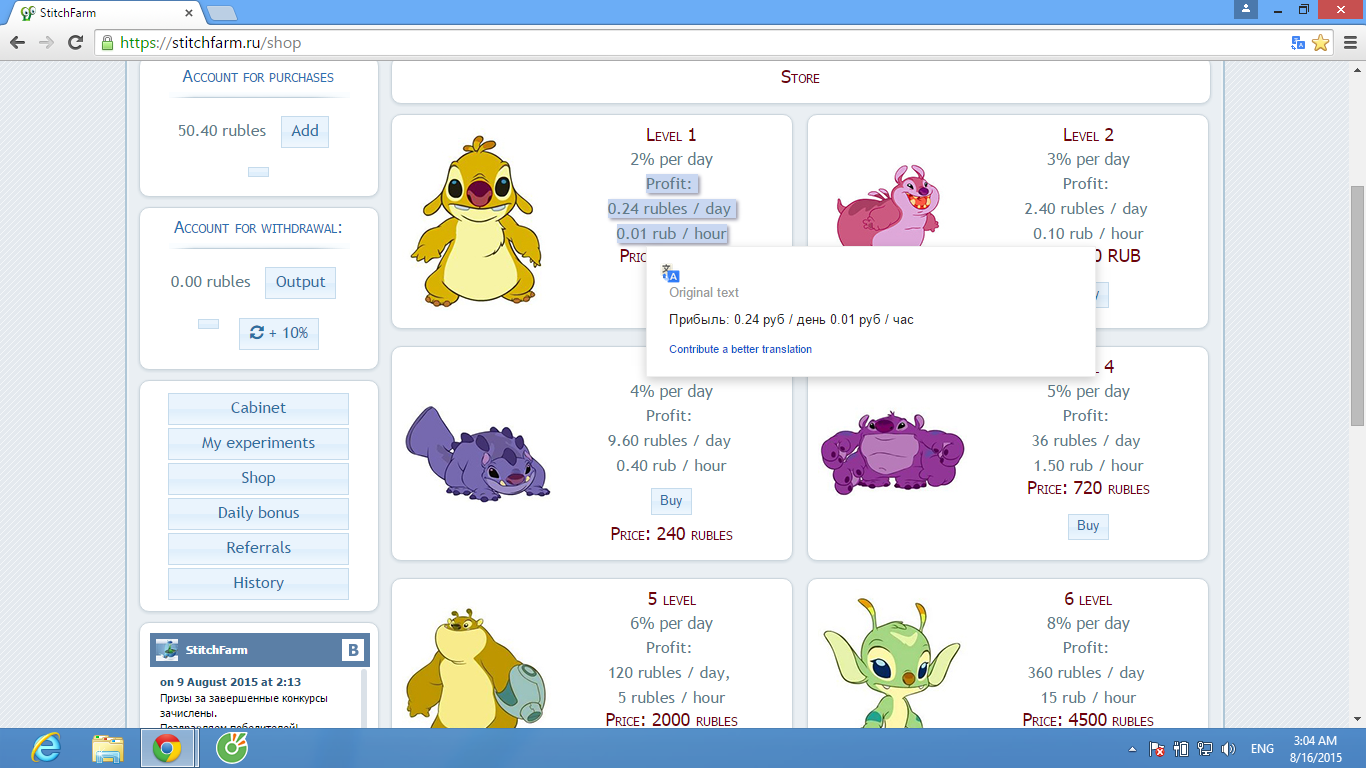Reload the StitchFarm page

[75, 43]
